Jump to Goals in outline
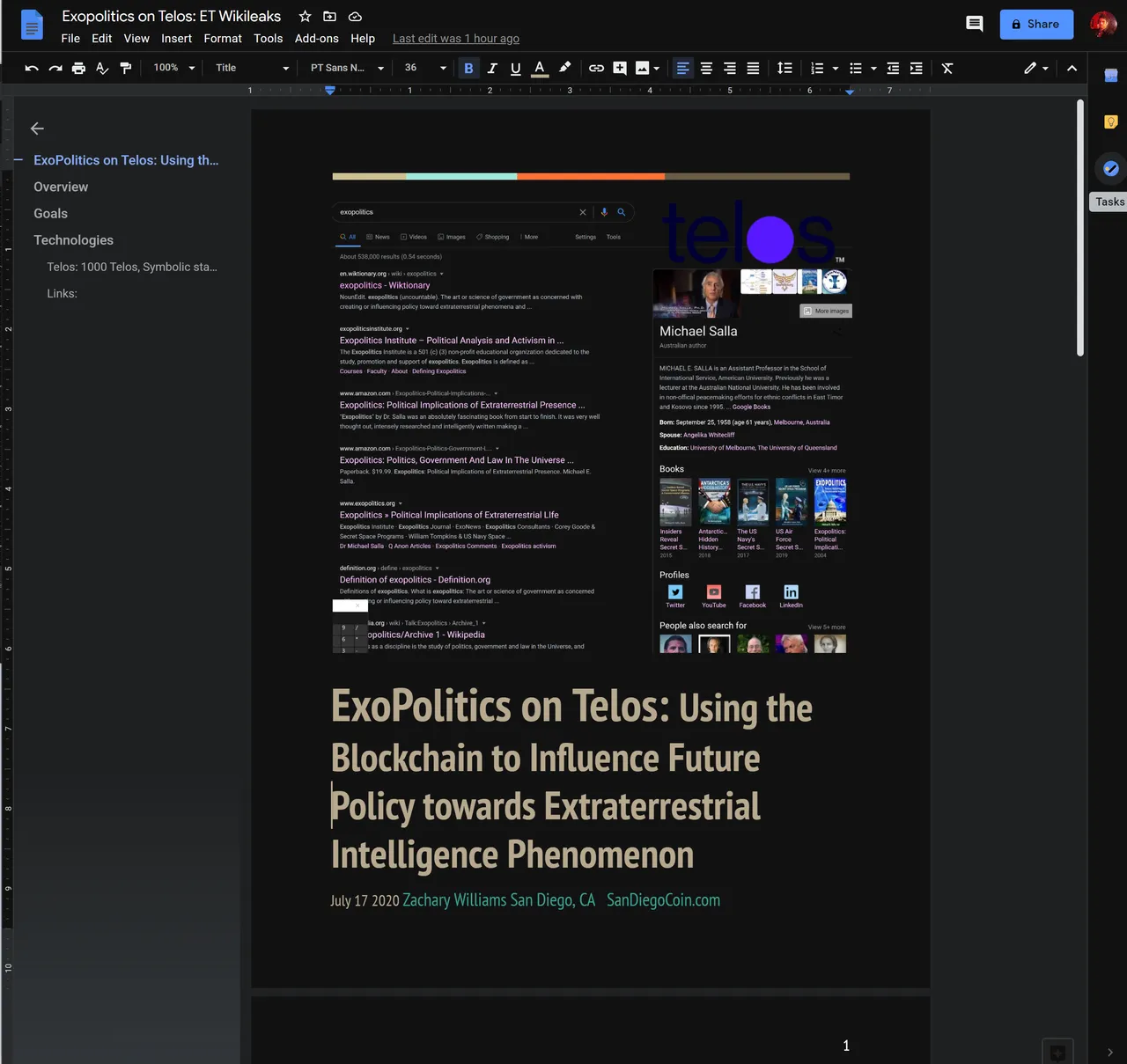1127x1064 pixels. pyautogui.click(x=50, y=213)
